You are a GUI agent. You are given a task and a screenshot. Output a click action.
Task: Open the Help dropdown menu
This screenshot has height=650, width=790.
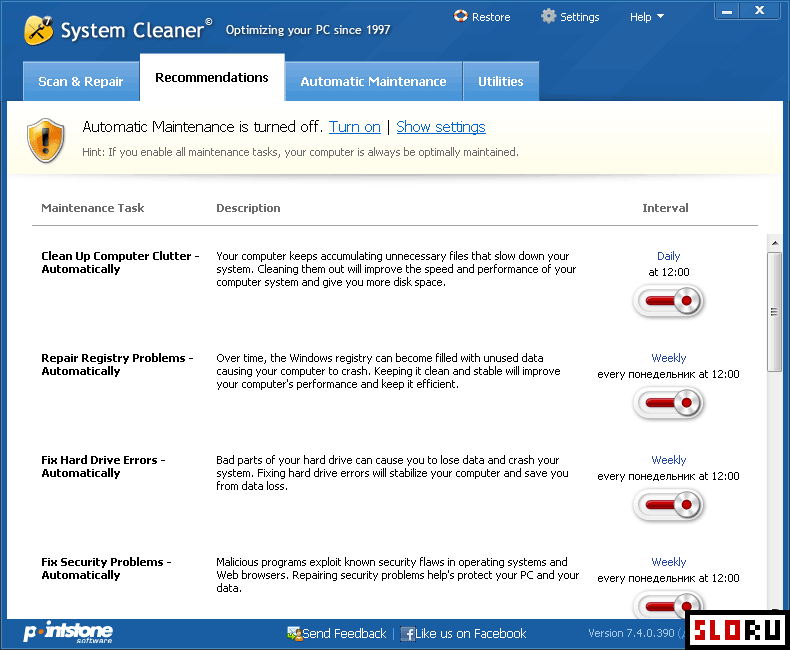click(646, 17)
